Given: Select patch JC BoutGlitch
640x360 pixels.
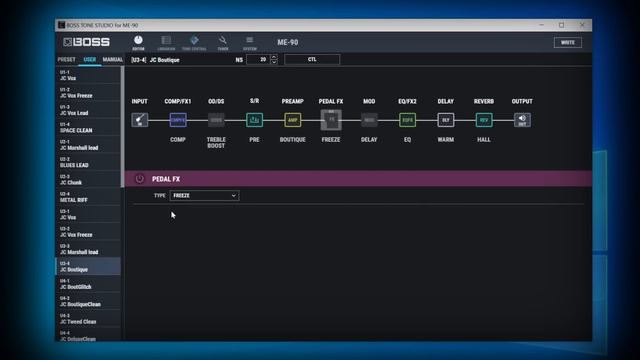Looking at the screenshot, I should coord(88,284).
